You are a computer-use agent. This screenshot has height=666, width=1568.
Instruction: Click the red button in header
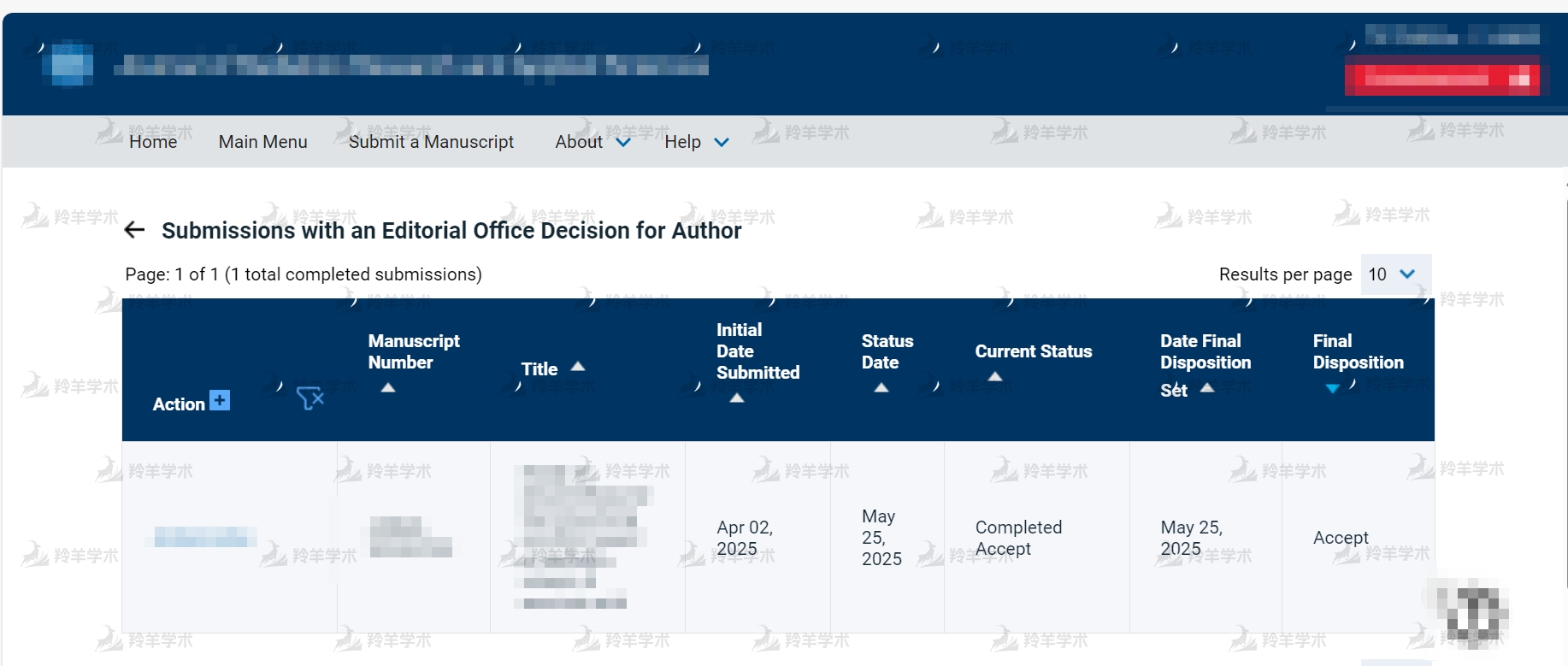click(x=1443, y=79)
